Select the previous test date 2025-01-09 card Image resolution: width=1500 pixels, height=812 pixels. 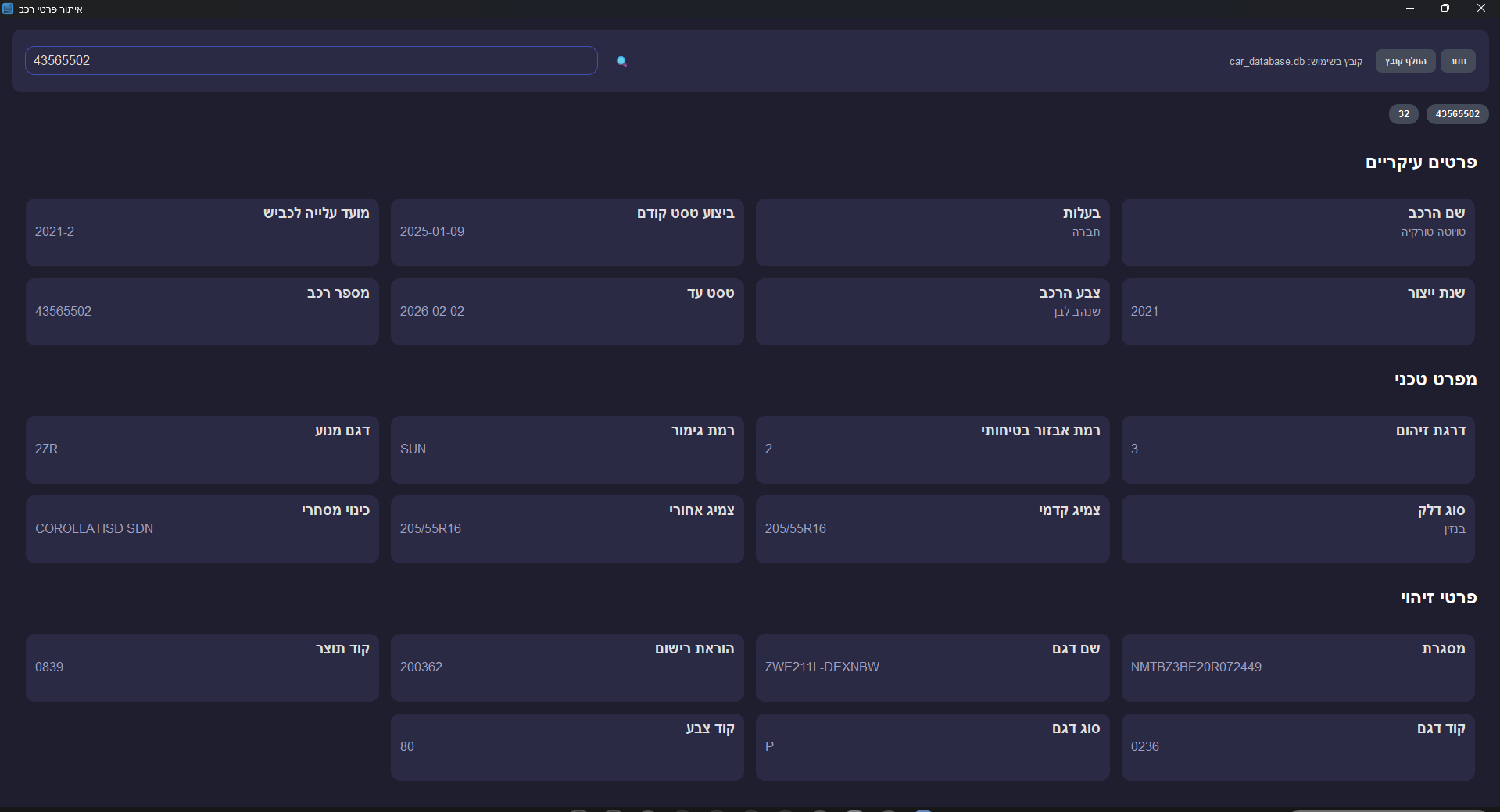pyautogui.click(x=567, y=231)
